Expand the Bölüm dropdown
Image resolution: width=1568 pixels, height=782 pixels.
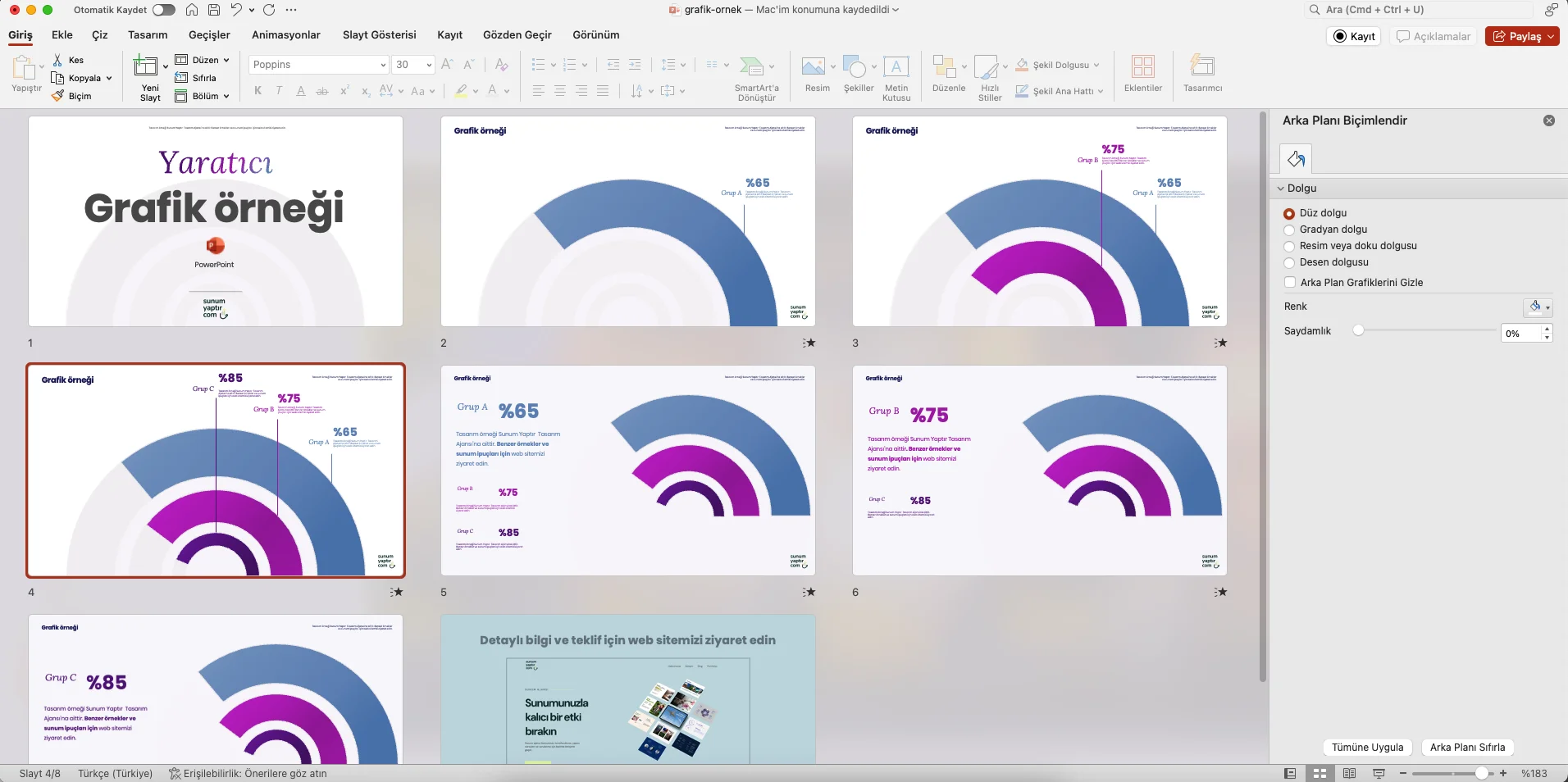pos(226,96)
